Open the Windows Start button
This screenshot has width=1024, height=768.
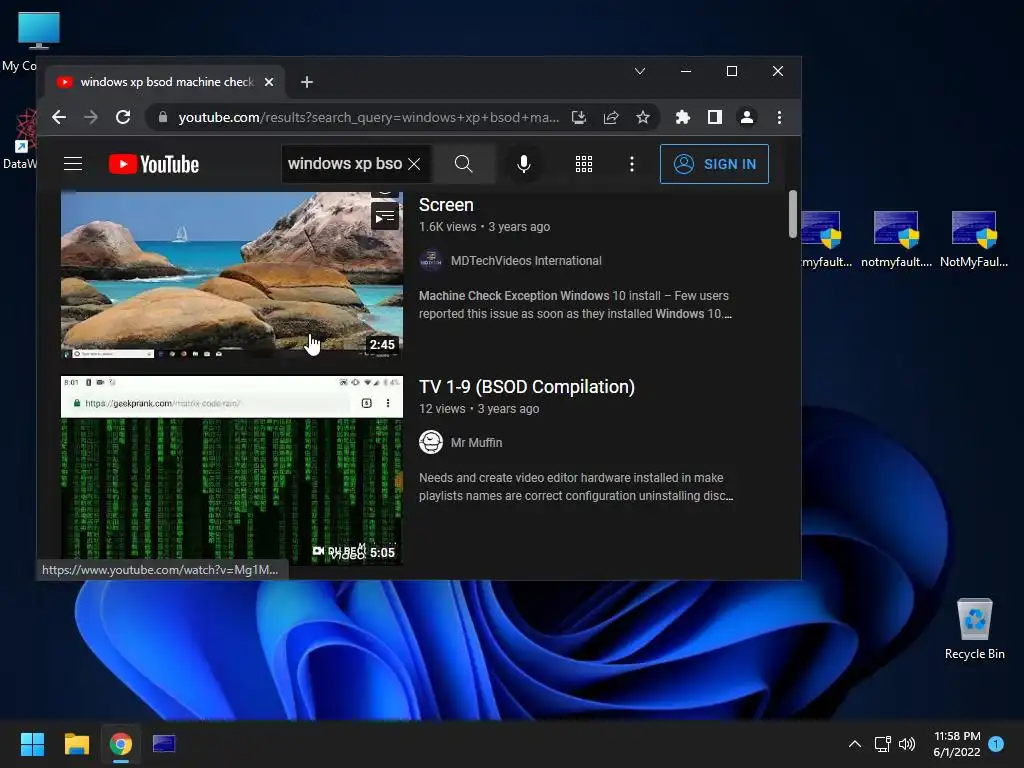click(x=32, y=744)
